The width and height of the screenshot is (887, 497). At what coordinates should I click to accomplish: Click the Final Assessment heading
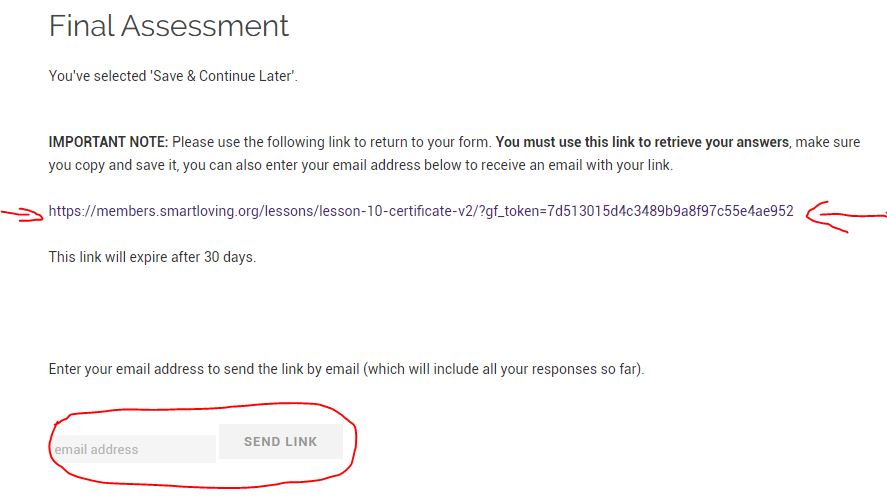coord(169,26)
